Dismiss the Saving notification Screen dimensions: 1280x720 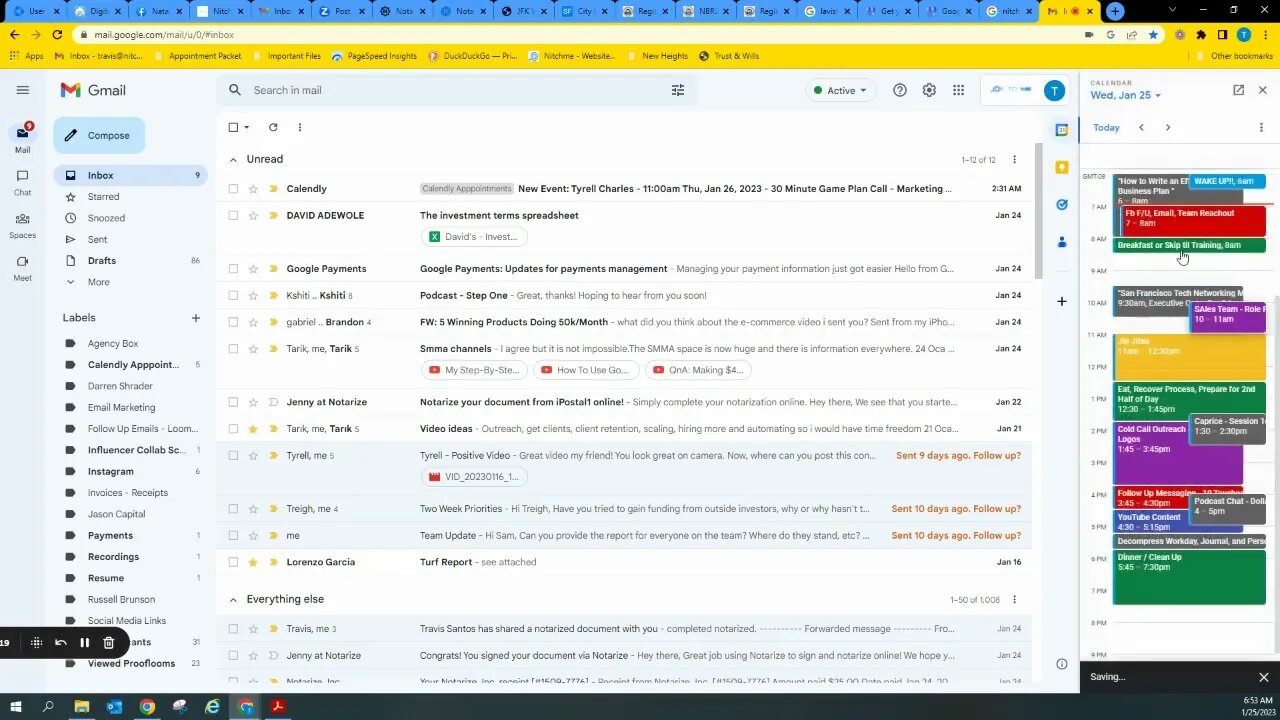(1263, 677)
